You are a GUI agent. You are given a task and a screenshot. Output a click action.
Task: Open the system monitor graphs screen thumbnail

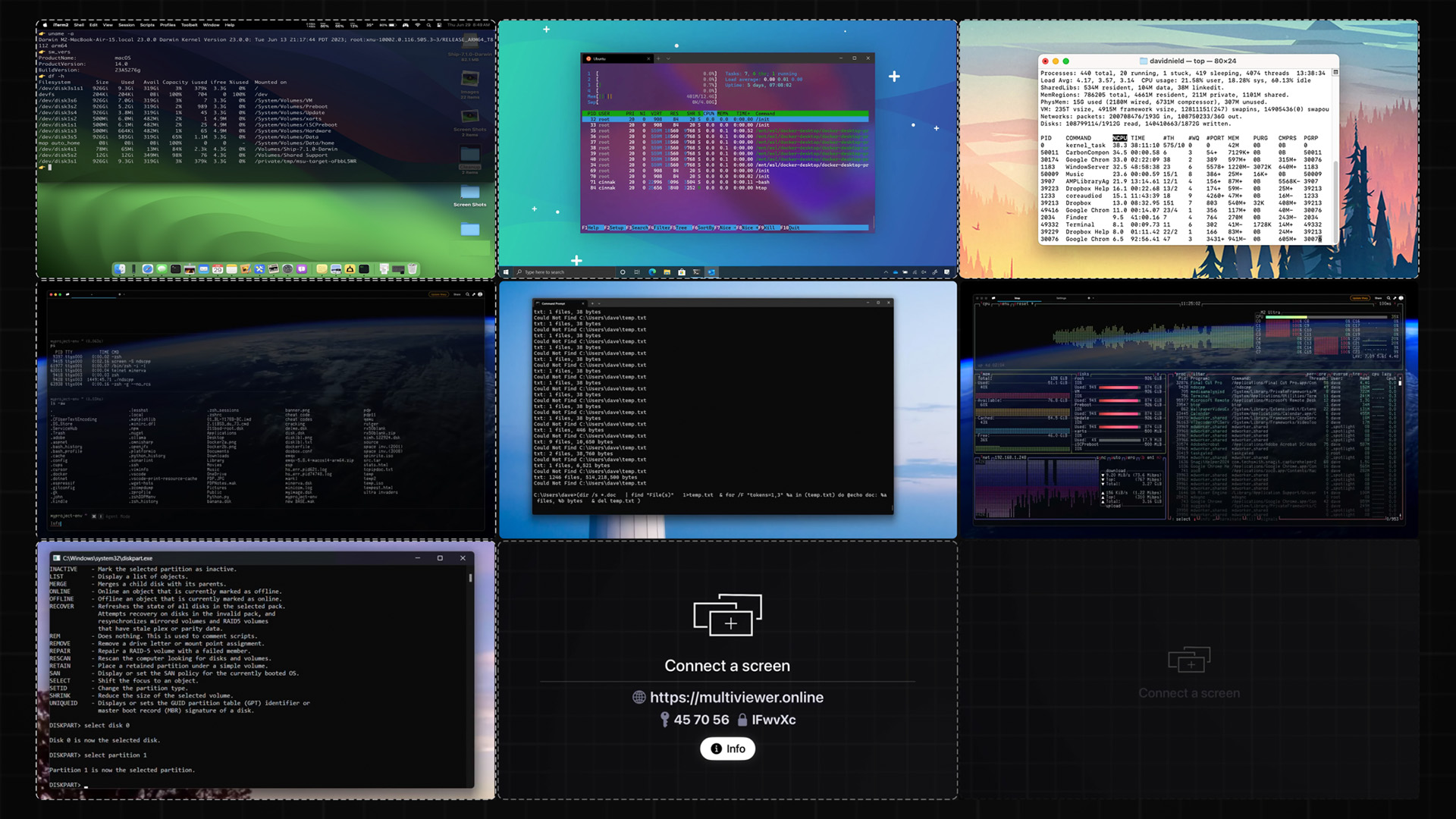click(1188, 410)
